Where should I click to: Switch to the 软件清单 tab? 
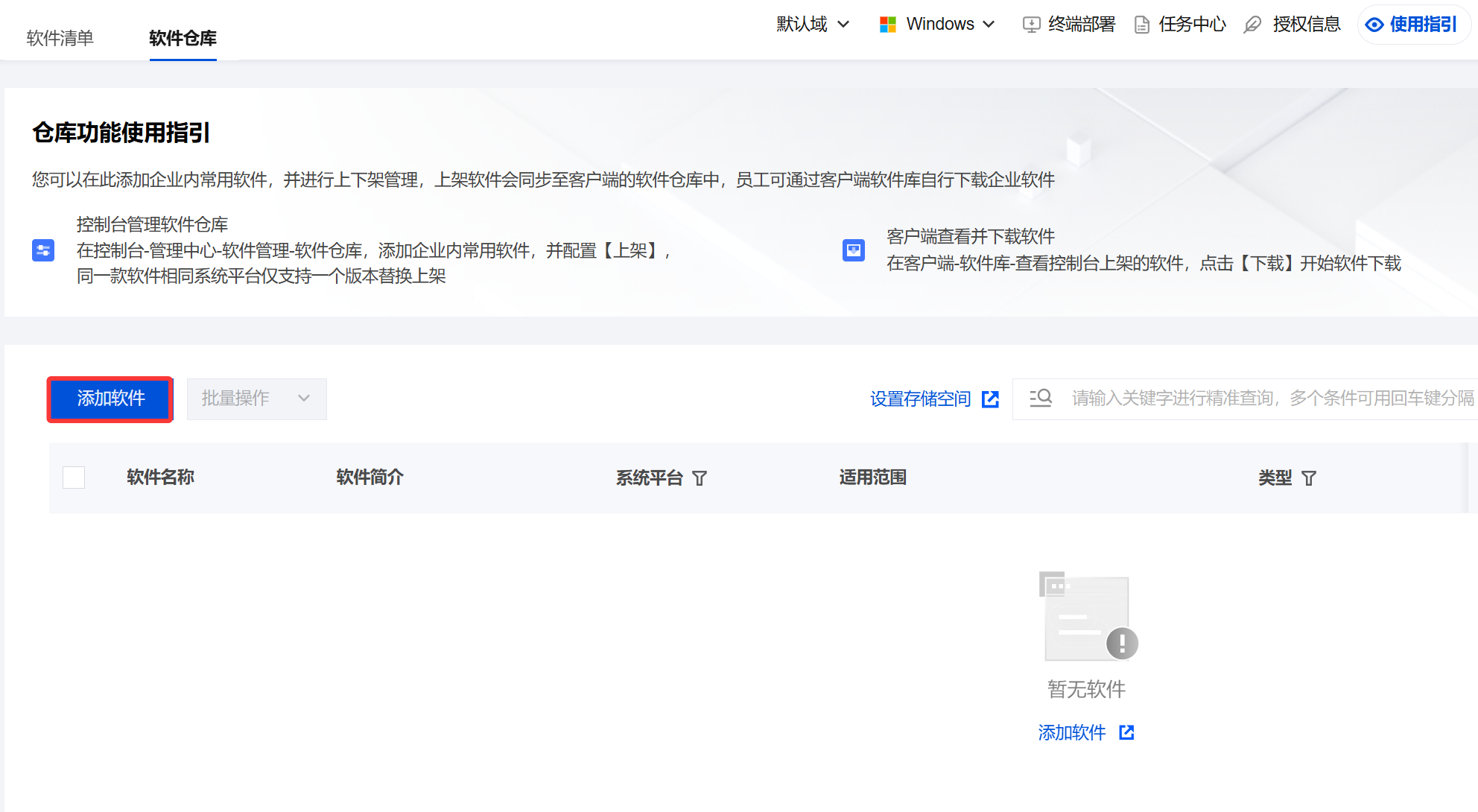click(x=60, y=38)
